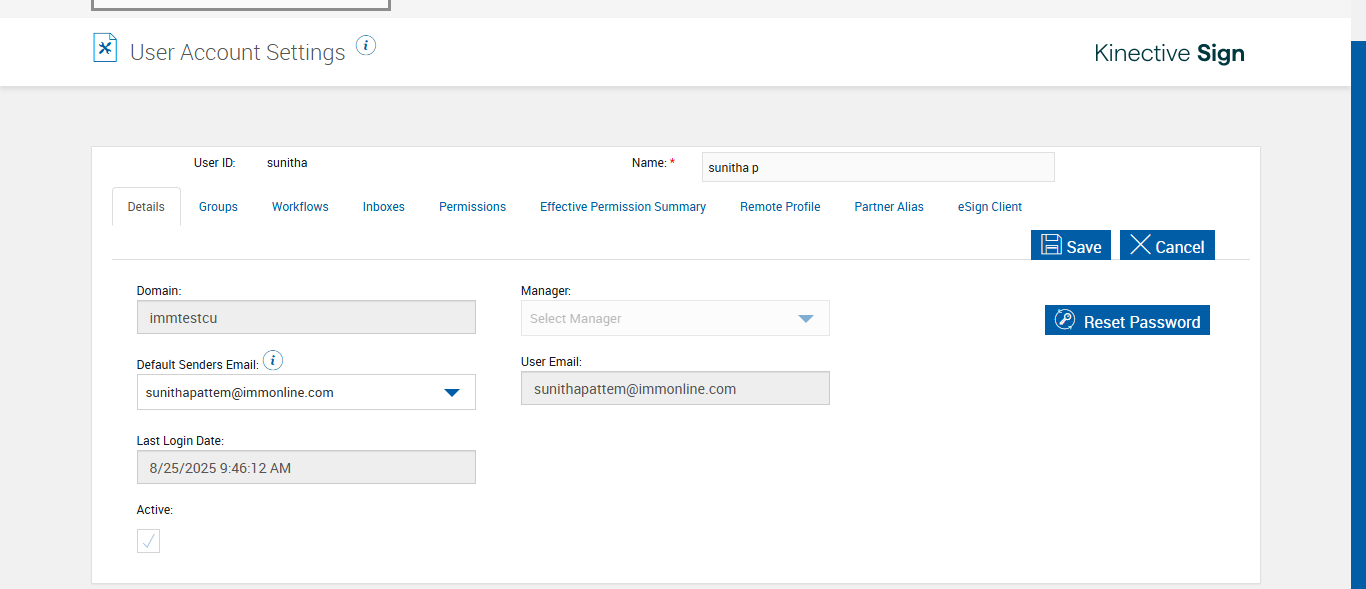
Task: Open the Effective Permission Summary tab
Action: (x=623, y=207)
